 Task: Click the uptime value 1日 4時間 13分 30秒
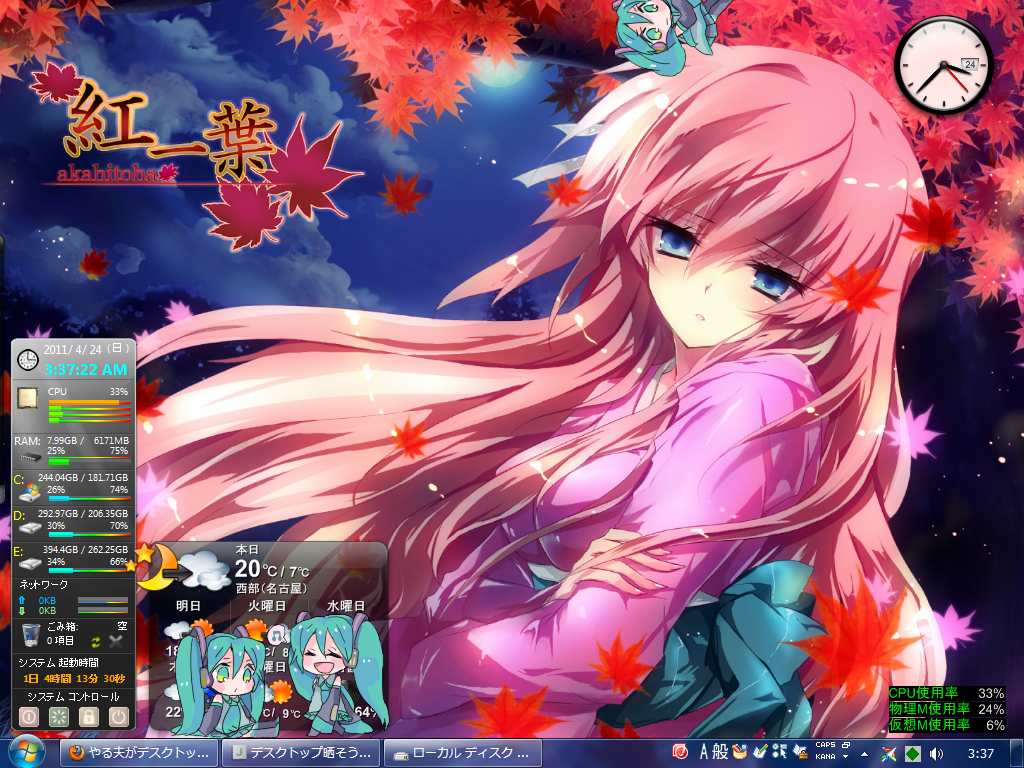point(74,679)
